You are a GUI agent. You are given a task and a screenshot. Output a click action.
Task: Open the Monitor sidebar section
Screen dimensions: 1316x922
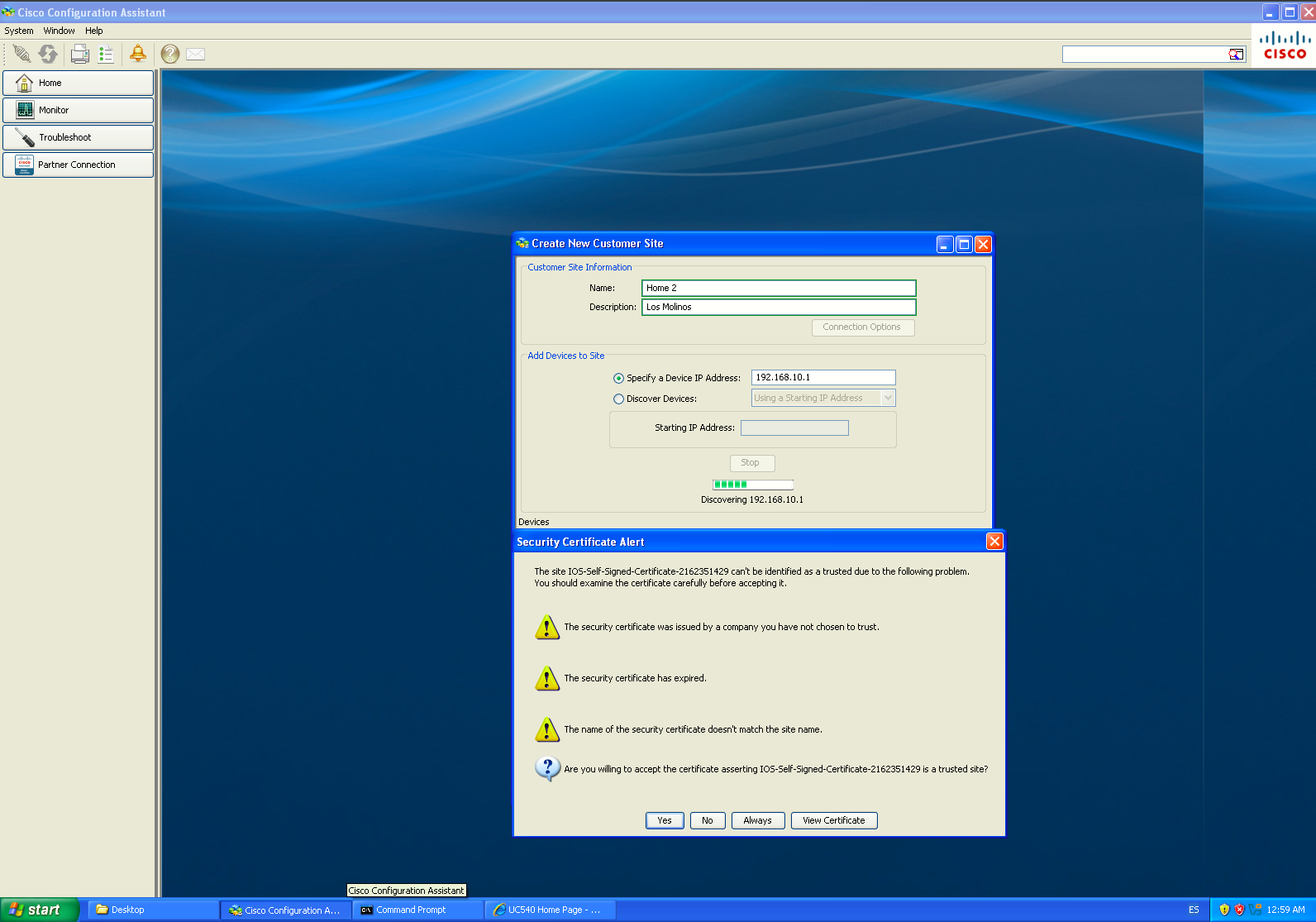click(x=79, y=110)
